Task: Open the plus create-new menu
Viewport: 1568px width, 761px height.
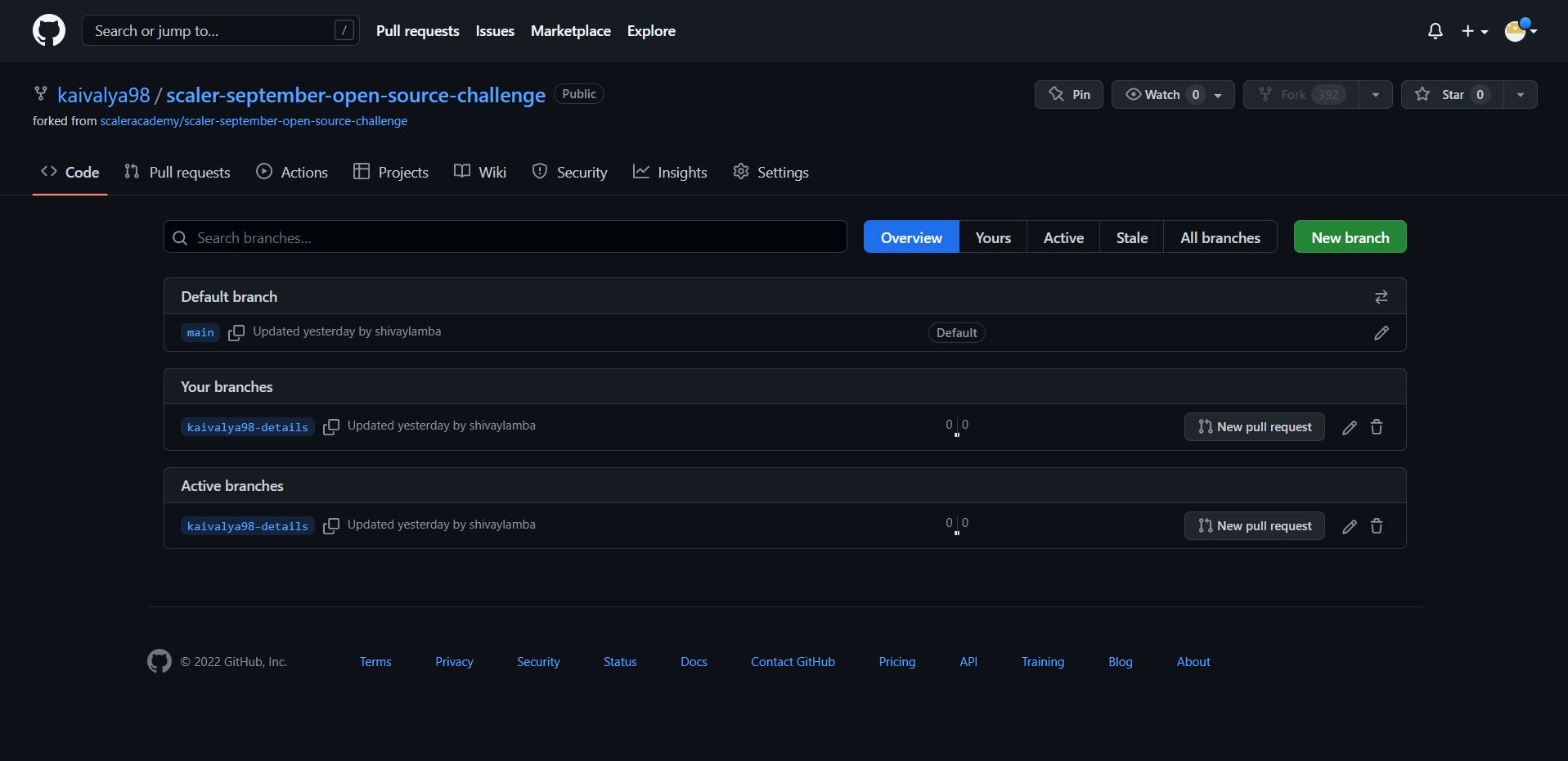Action: click(x=1475, y=31)
